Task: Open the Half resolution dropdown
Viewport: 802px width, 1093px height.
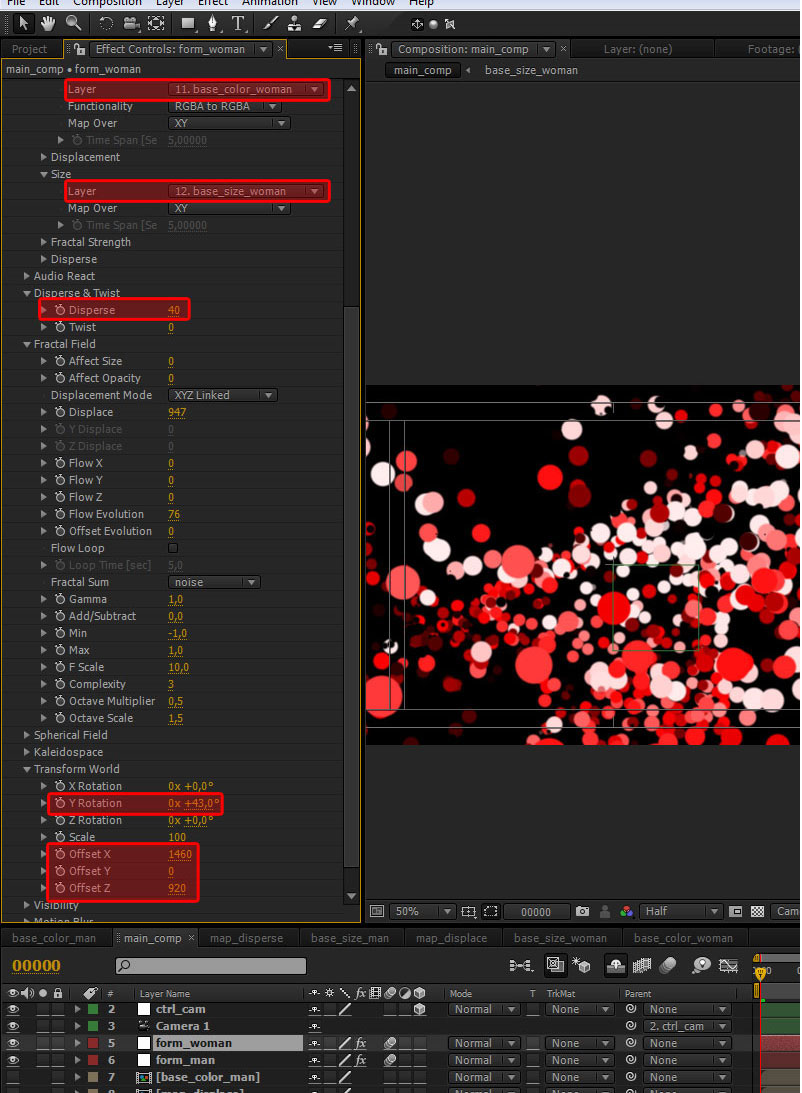Action: pyautogui.click(x=680, y=911)
